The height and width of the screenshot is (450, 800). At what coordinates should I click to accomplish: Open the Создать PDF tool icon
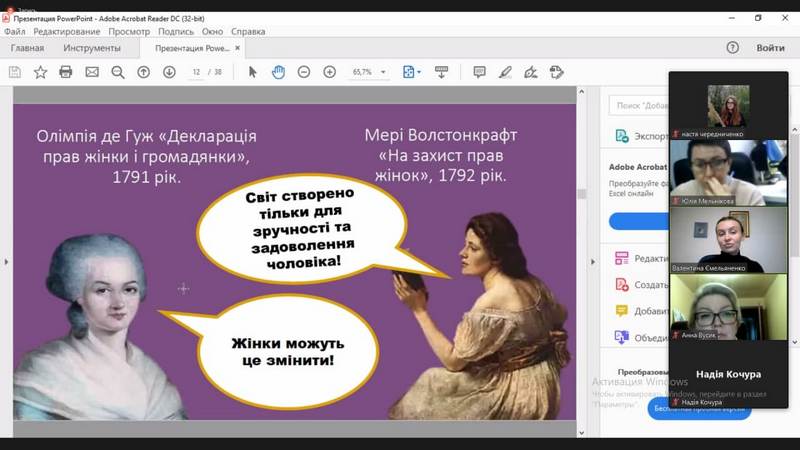point(621,284)
